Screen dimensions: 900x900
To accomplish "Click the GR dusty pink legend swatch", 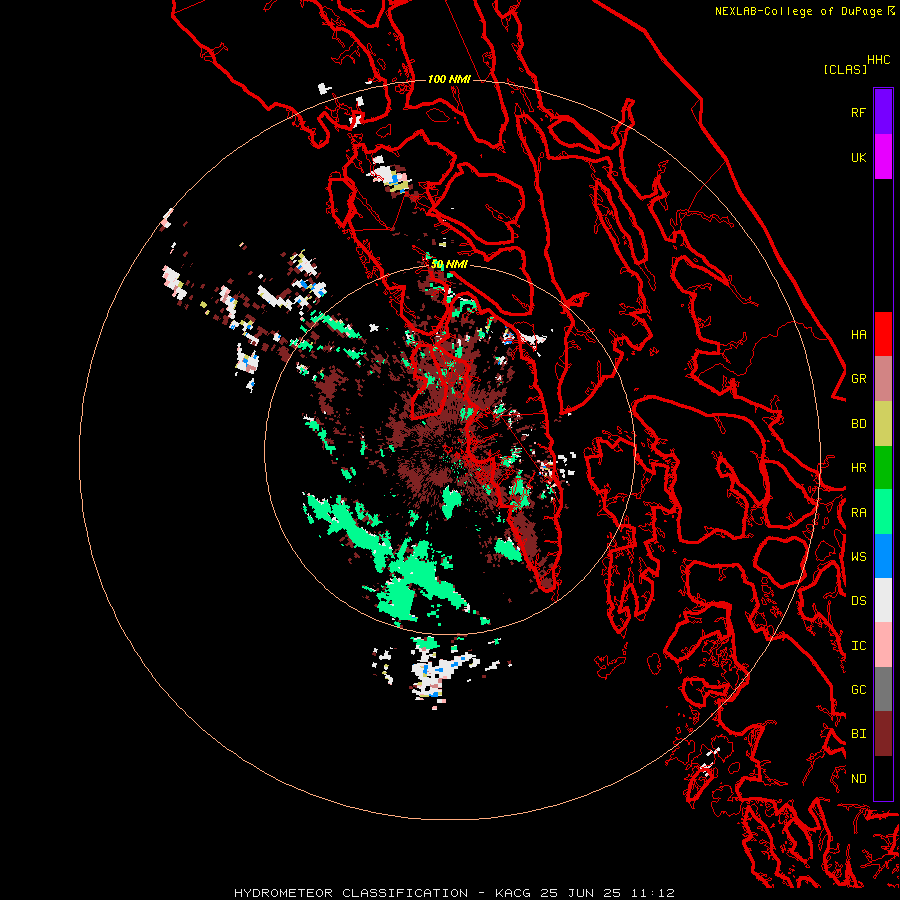I will 883,379.
